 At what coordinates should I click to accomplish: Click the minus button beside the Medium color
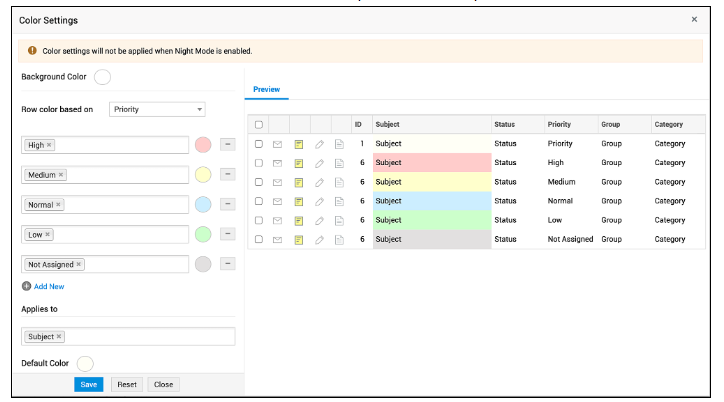pyautogui.click(x=227, y=175)
